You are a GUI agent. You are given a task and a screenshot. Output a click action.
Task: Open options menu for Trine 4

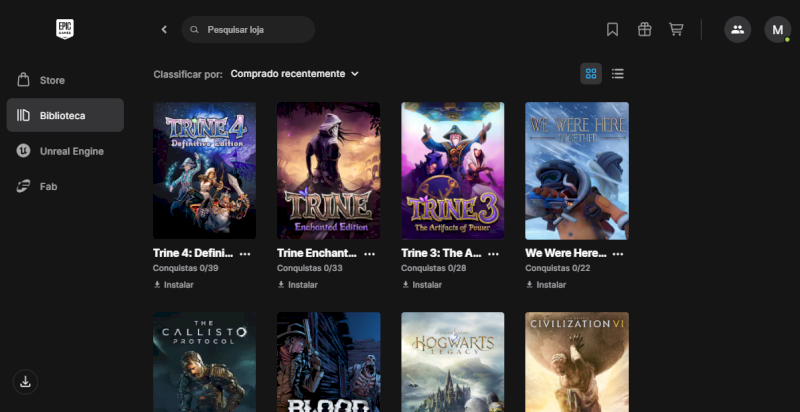[245, 253]
